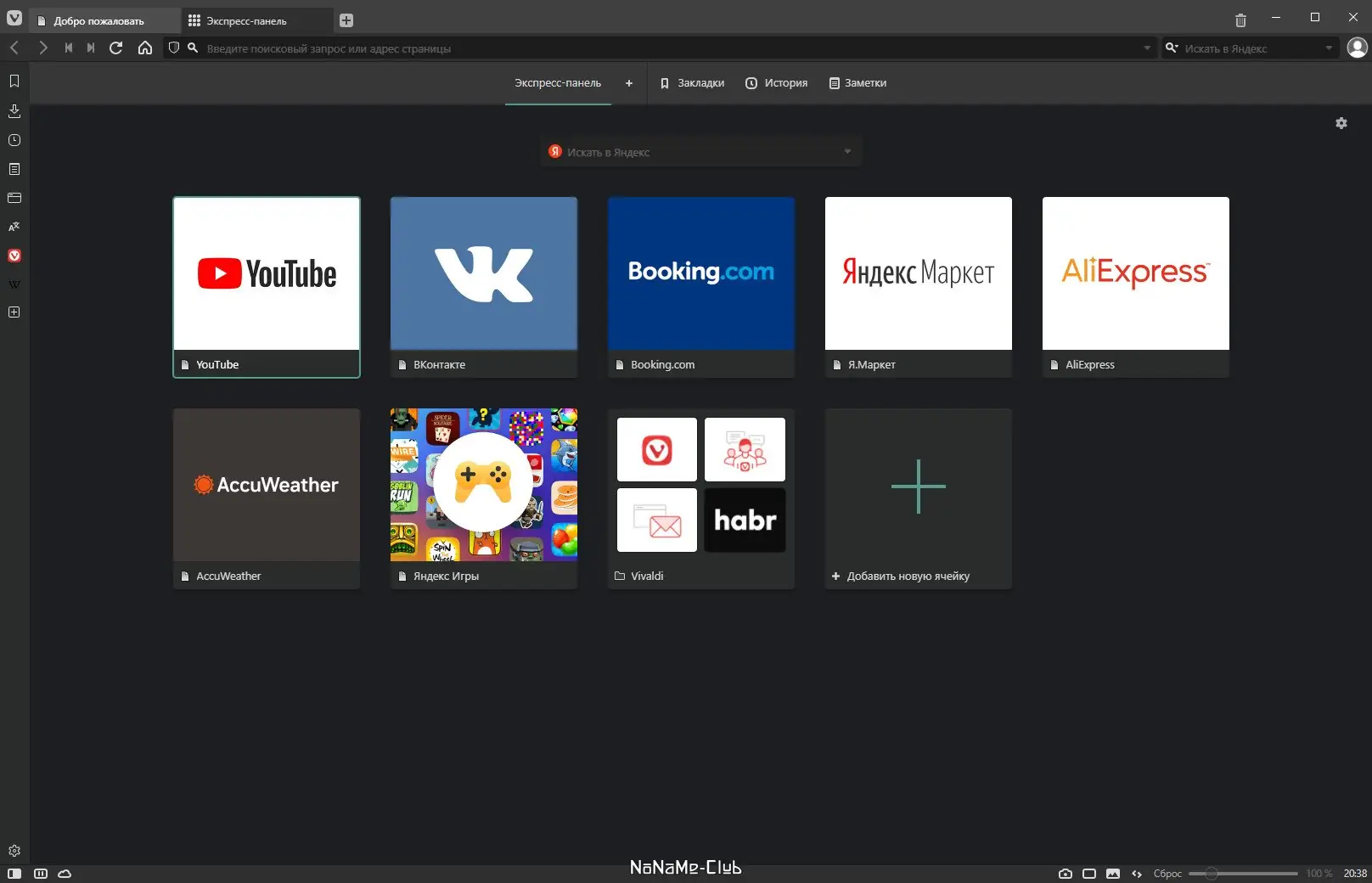Screen dimensions: 1372x883
Task: Go to the home page icon
Action: [145, 48]
